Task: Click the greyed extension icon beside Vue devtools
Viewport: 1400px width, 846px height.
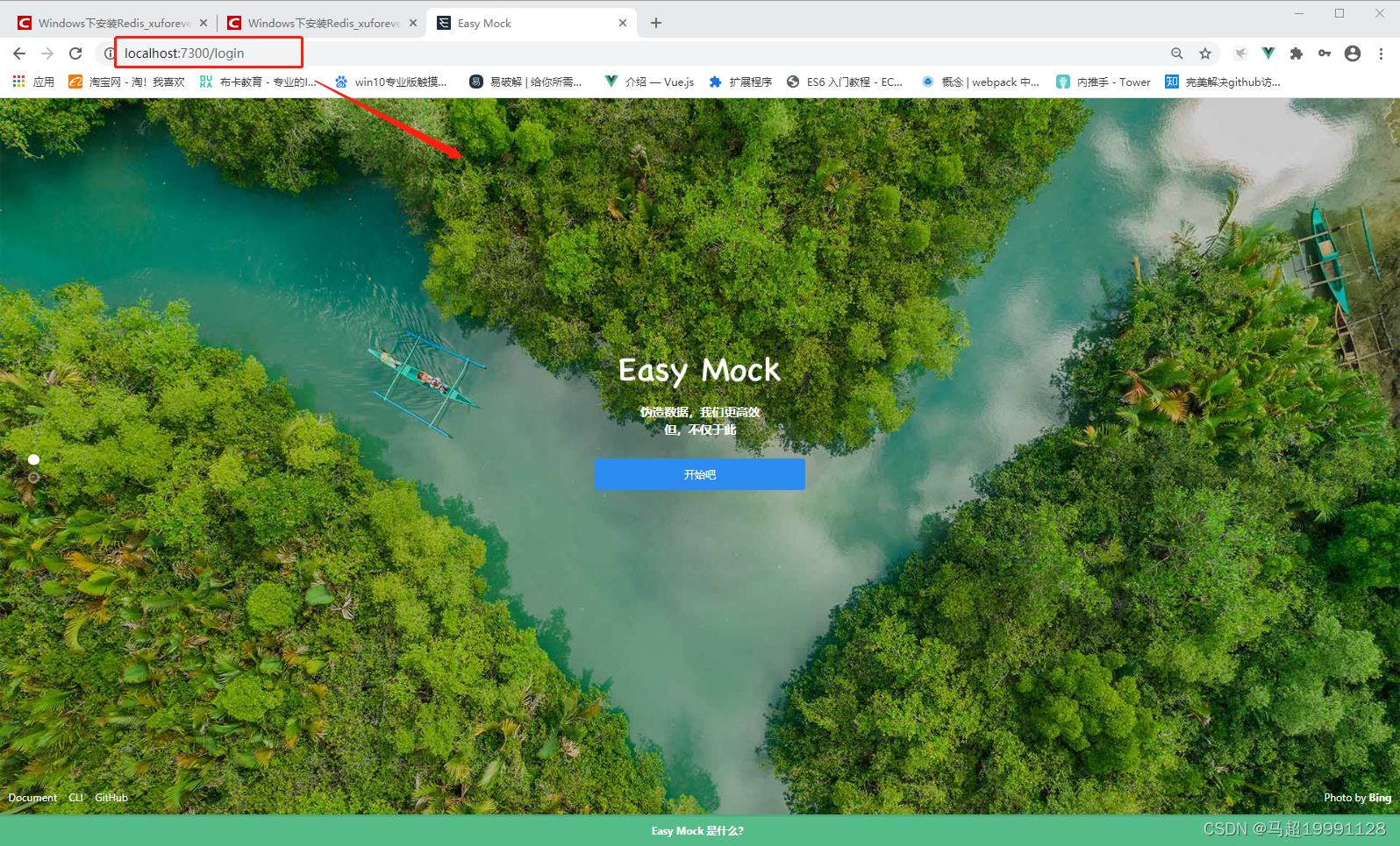Action: click(1240, 53)
